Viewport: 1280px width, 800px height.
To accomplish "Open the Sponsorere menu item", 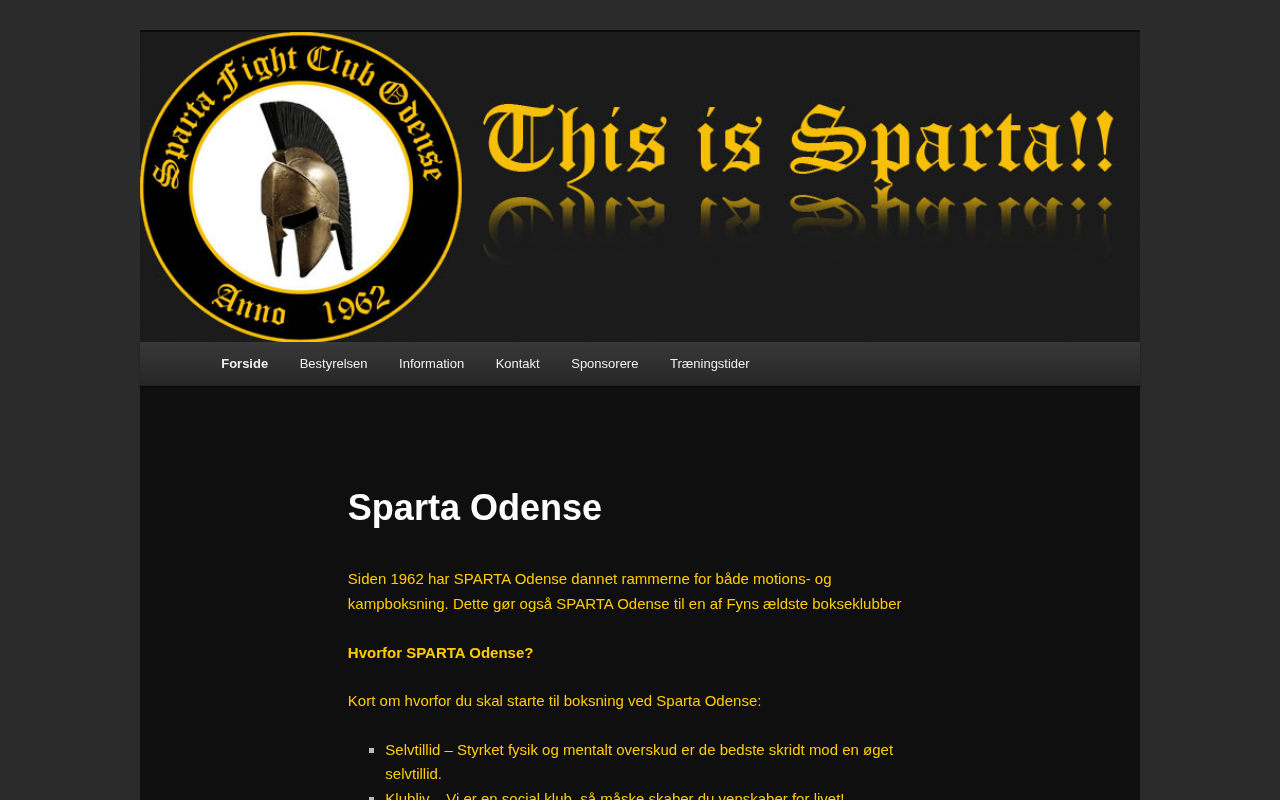I will [x=604, y=364].
